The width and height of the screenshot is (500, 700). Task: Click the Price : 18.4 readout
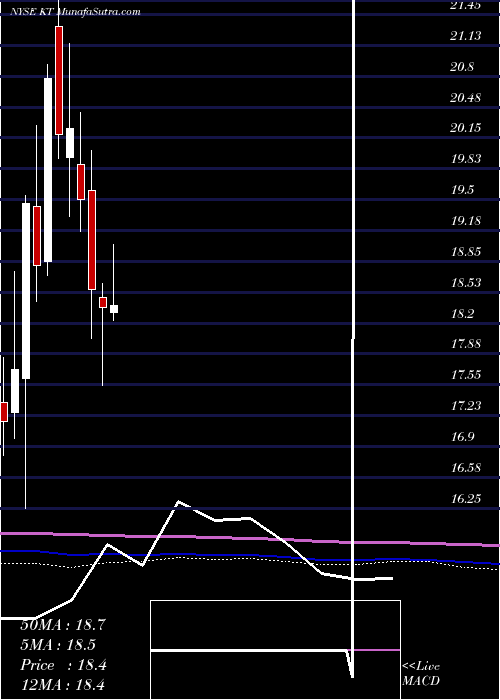click(x=63, y=665)
